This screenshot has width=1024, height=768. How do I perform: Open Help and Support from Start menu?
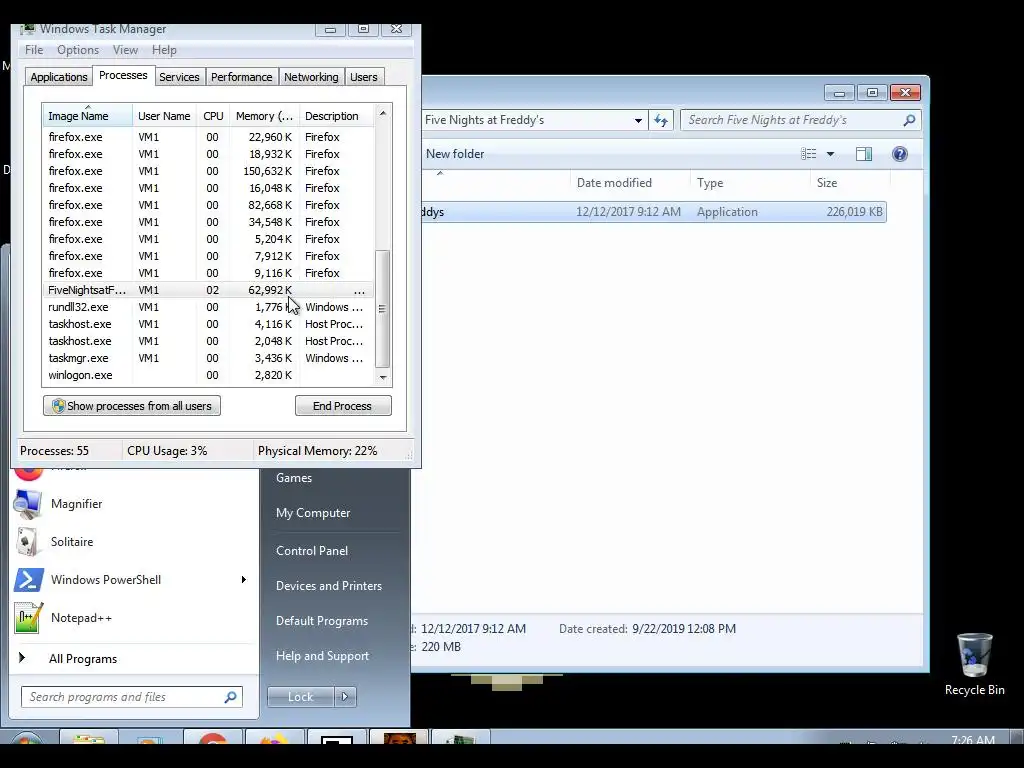tap(322, 656)
